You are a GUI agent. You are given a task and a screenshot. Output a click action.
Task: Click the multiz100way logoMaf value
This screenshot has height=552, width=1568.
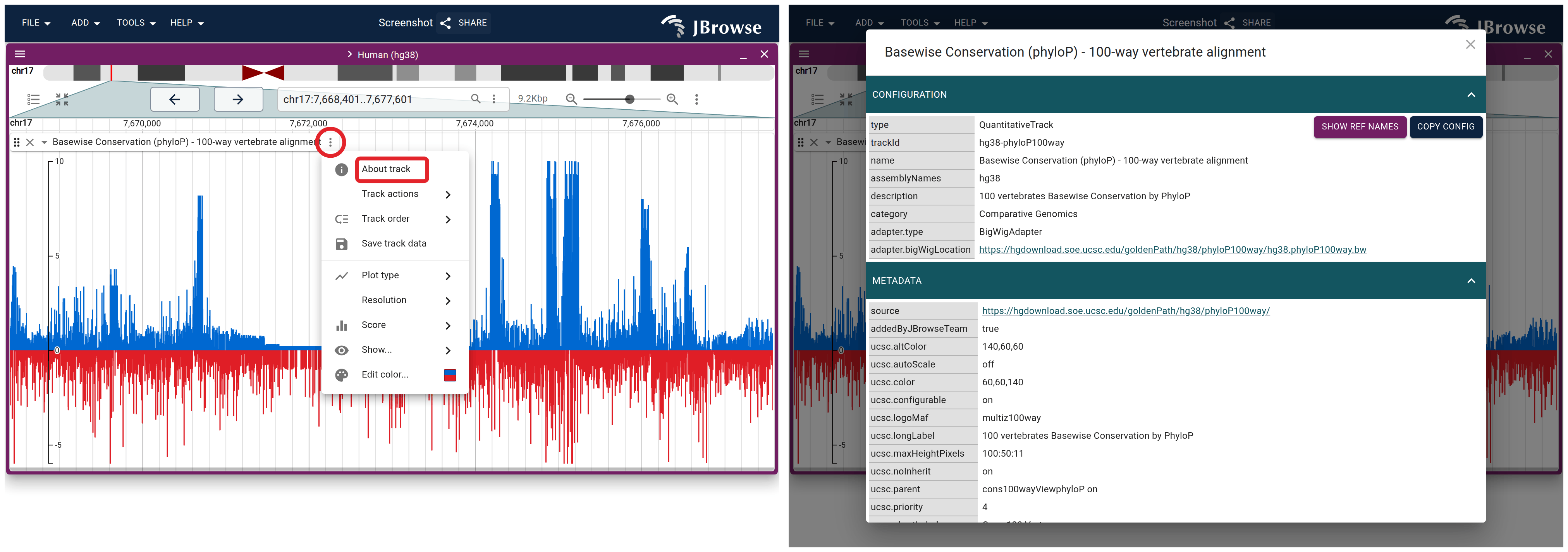1011,418
